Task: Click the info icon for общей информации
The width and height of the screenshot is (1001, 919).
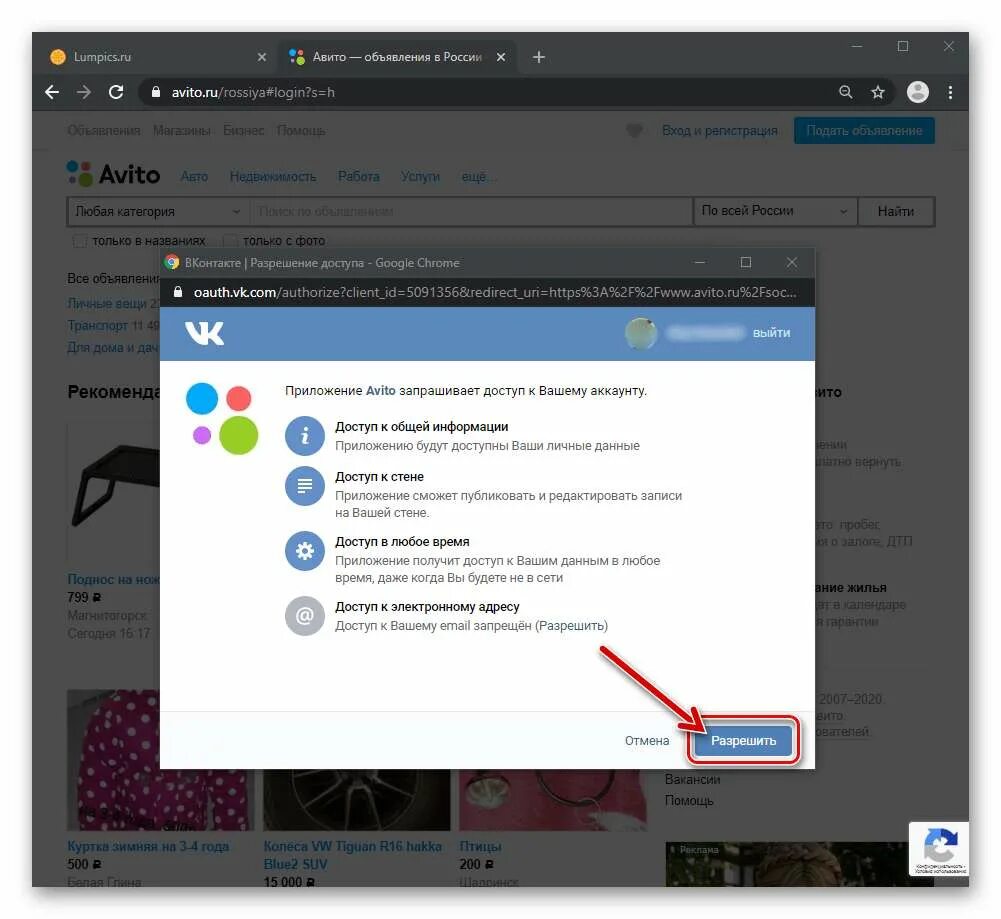Action: click(305, 436)
